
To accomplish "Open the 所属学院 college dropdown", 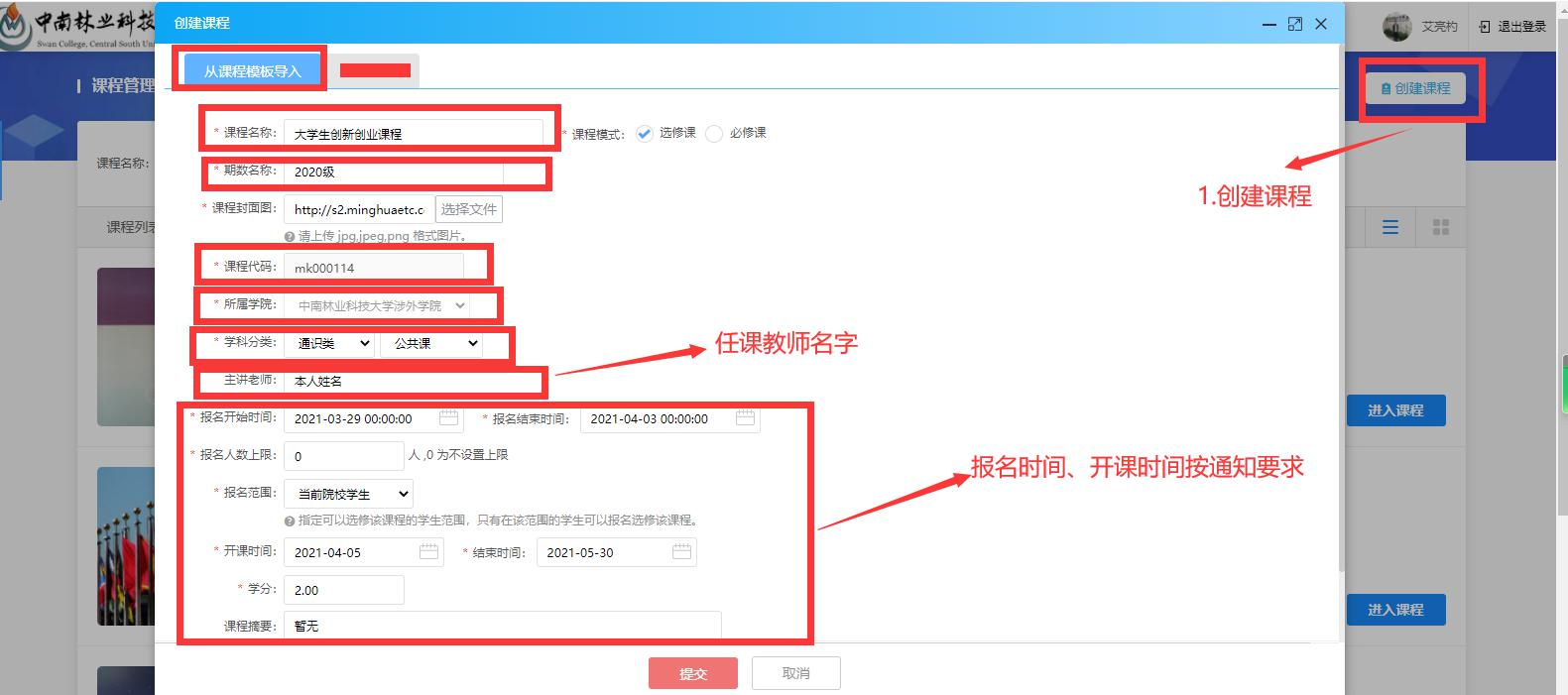I will (x=377, y=306).
